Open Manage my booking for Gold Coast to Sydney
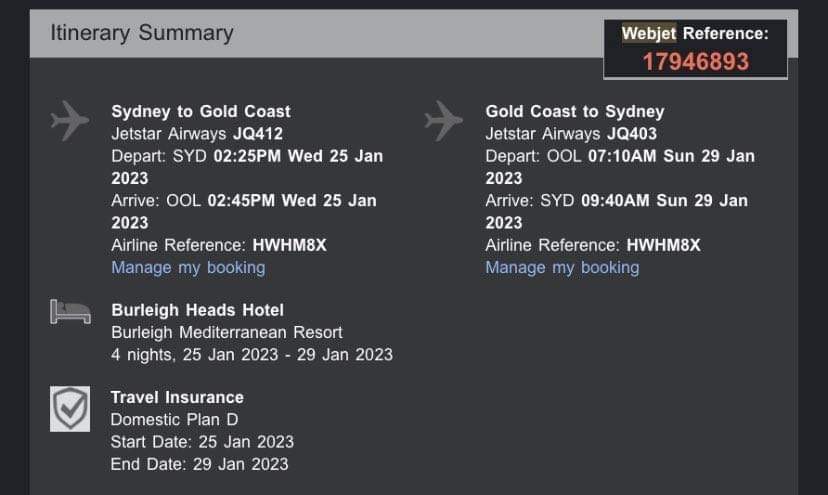828x495 pixels. click(562, 267)
